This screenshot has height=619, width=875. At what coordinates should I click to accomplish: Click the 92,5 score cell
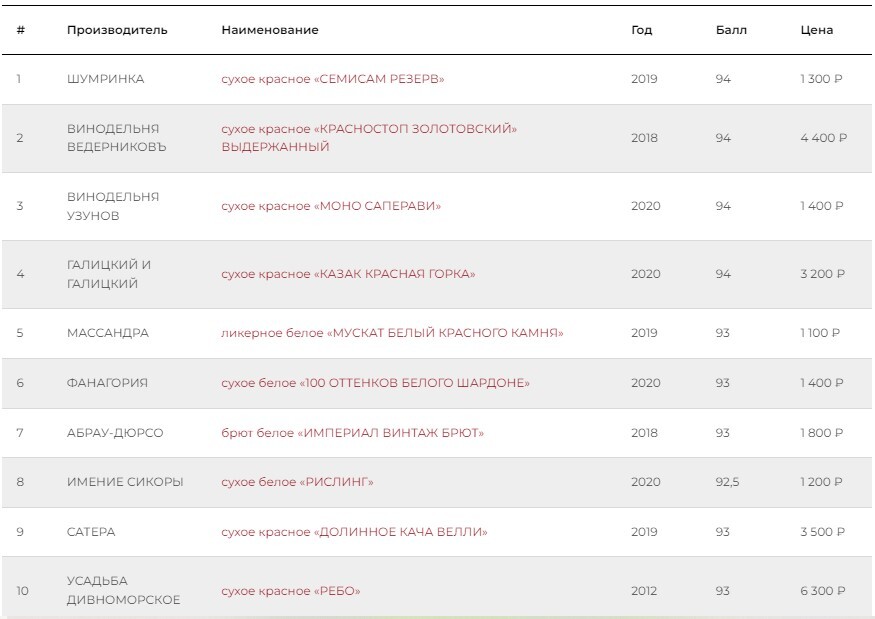pos(727,482)
